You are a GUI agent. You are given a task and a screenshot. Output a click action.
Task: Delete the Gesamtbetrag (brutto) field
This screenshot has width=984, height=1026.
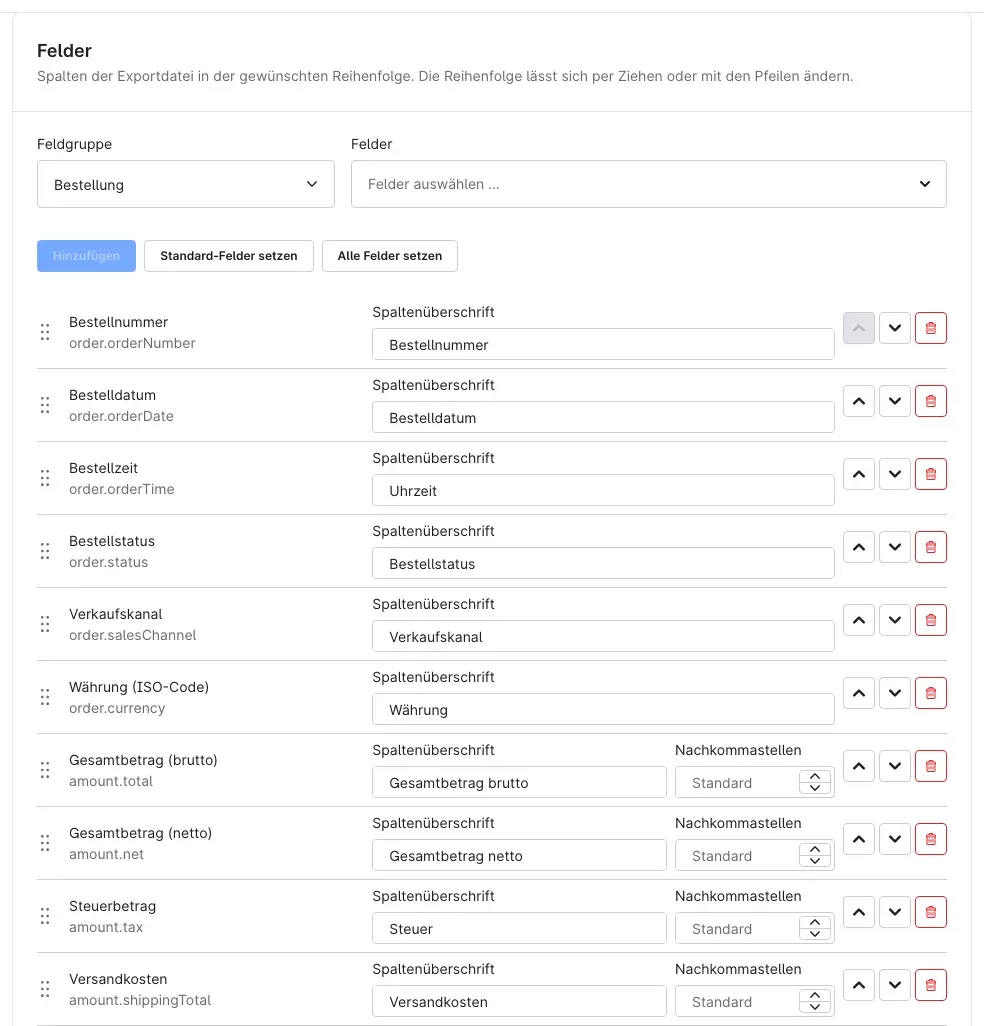pyautogui.click(x=930, y=766)
